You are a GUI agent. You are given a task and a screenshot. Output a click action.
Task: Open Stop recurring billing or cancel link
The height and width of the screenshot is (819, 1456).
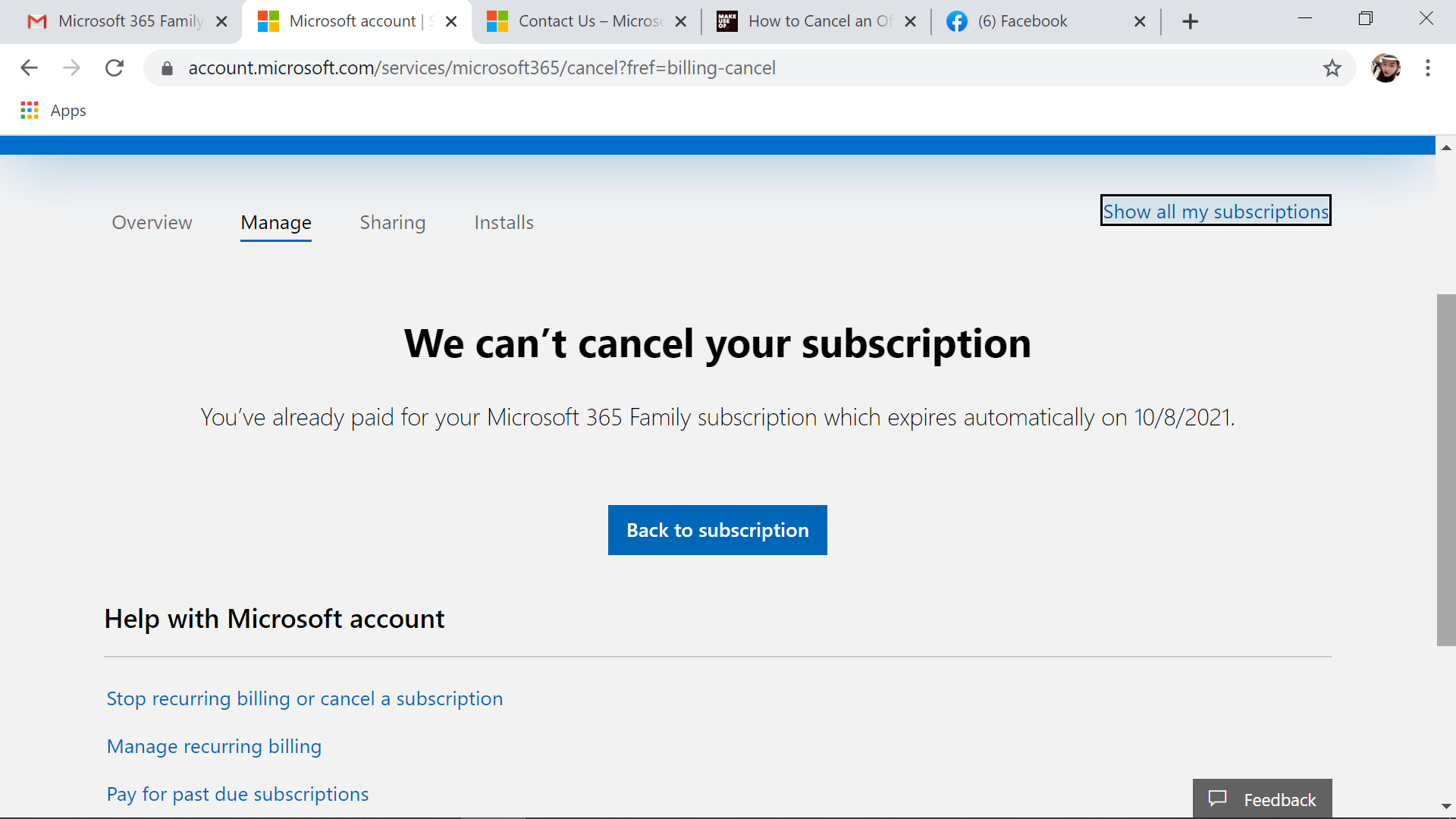304,698
